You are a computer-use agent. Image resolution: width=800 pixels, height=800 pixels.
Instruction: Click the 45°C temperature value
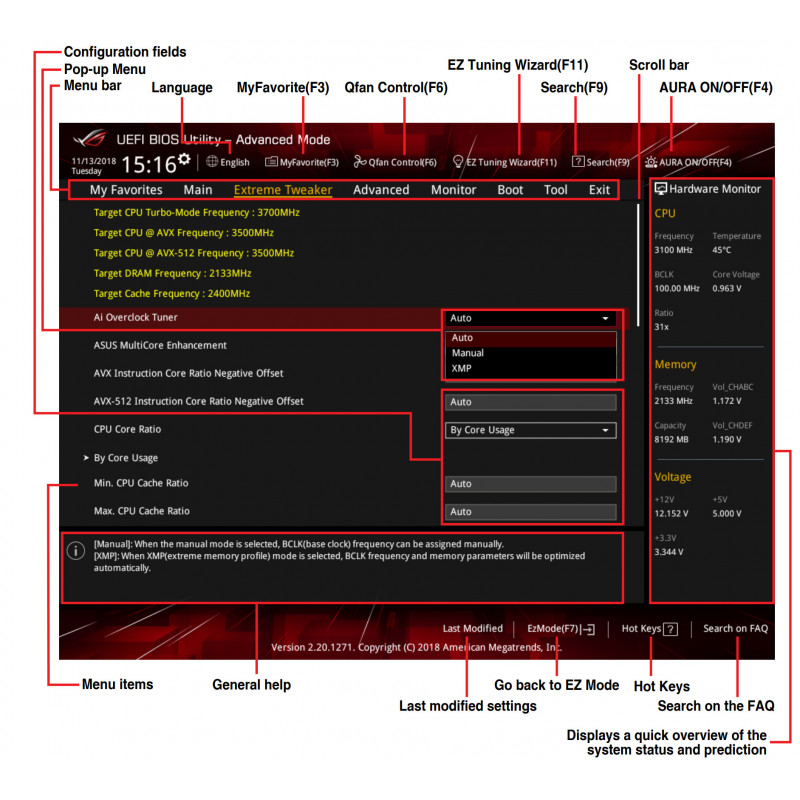click(x=722, y=250)
